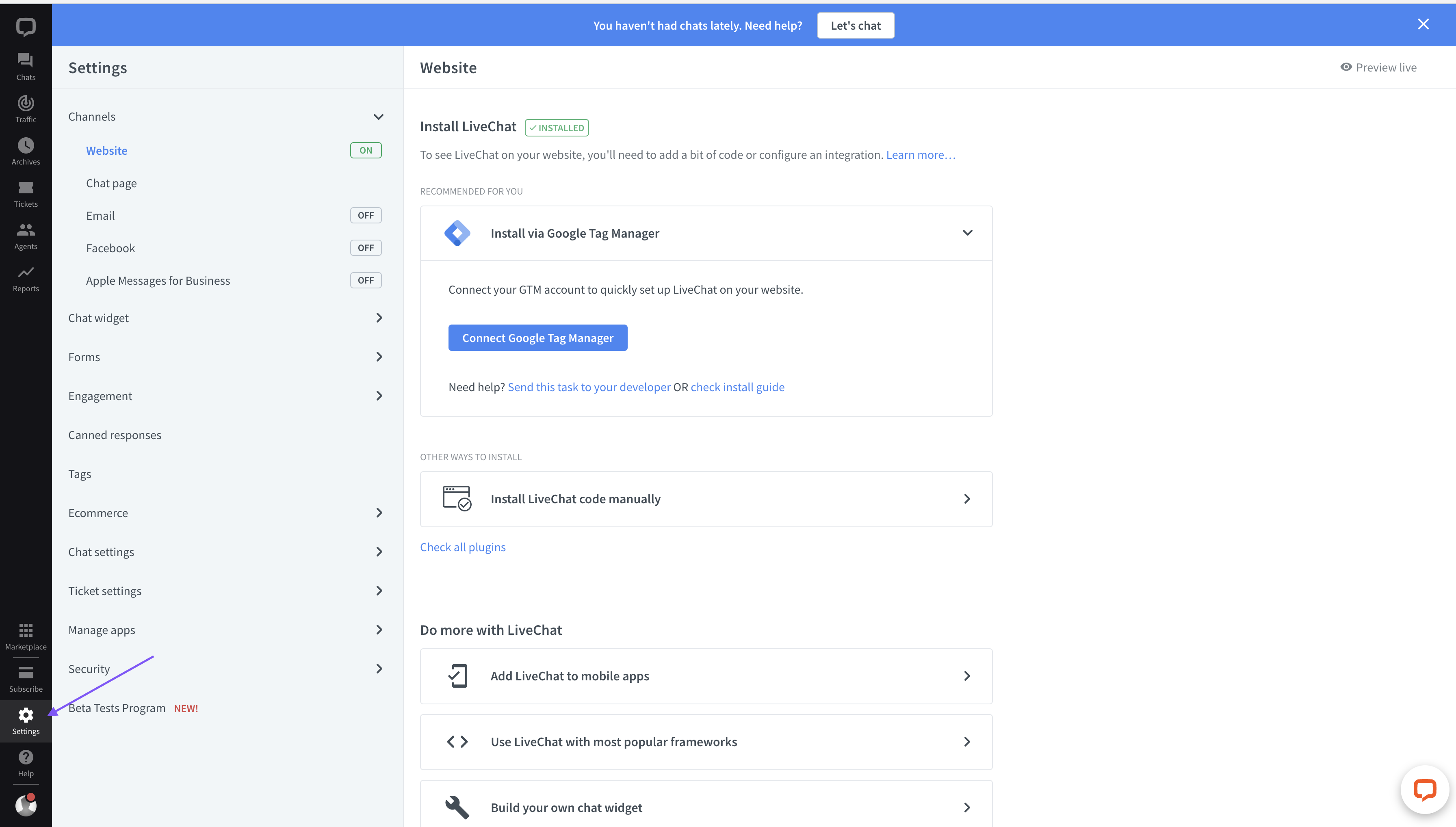Expand the Chat settings section

227,552
